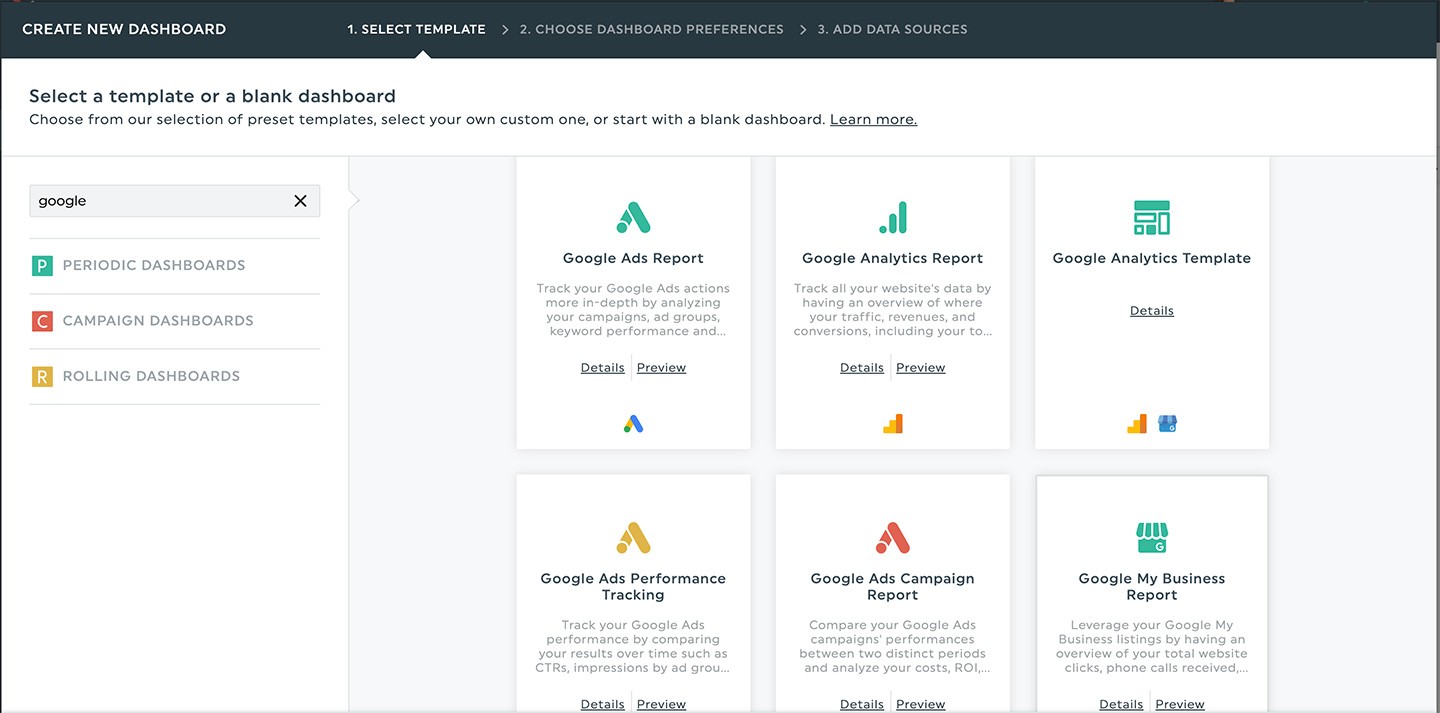Open the Learn more link
Screen dimensions: 1440x713
pyautogui.click(x=873, y=119)
